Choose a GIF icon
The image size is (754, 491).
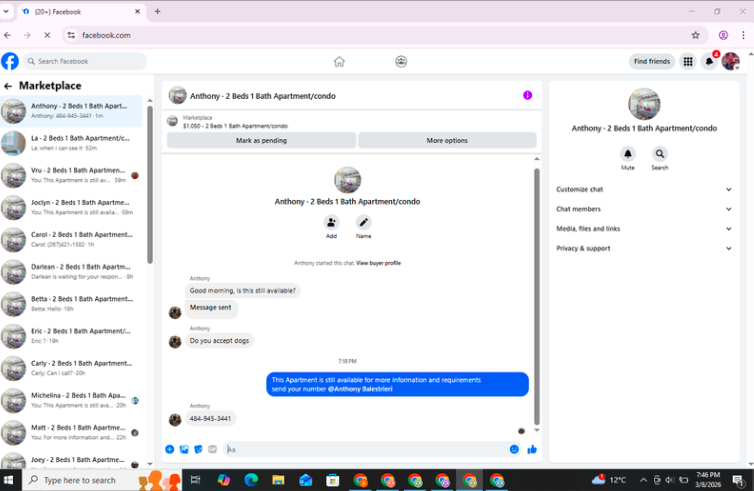click(213, 449)
